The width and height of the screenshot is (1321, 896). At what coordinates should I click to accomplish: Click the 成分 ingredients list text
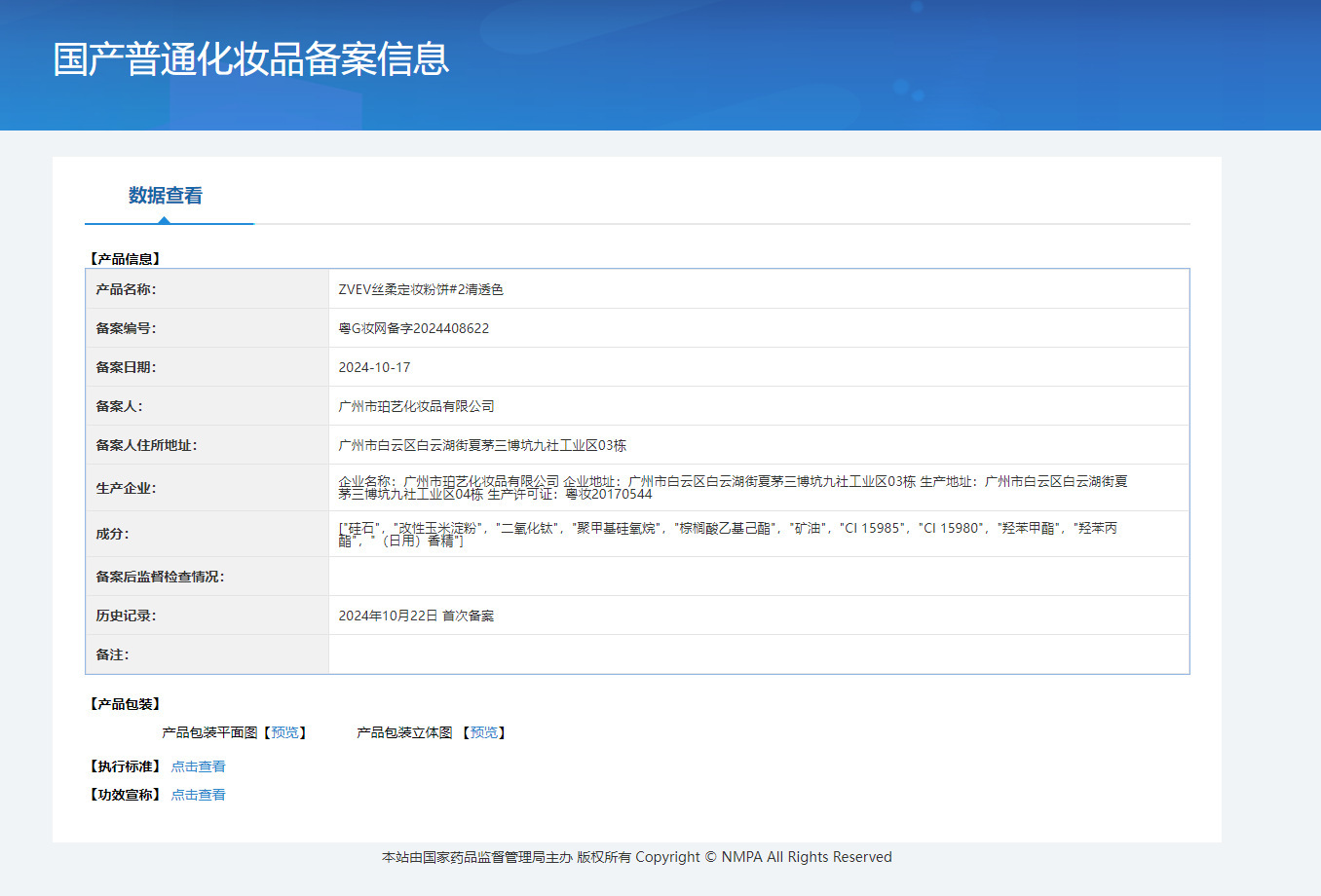coord(728,534)
